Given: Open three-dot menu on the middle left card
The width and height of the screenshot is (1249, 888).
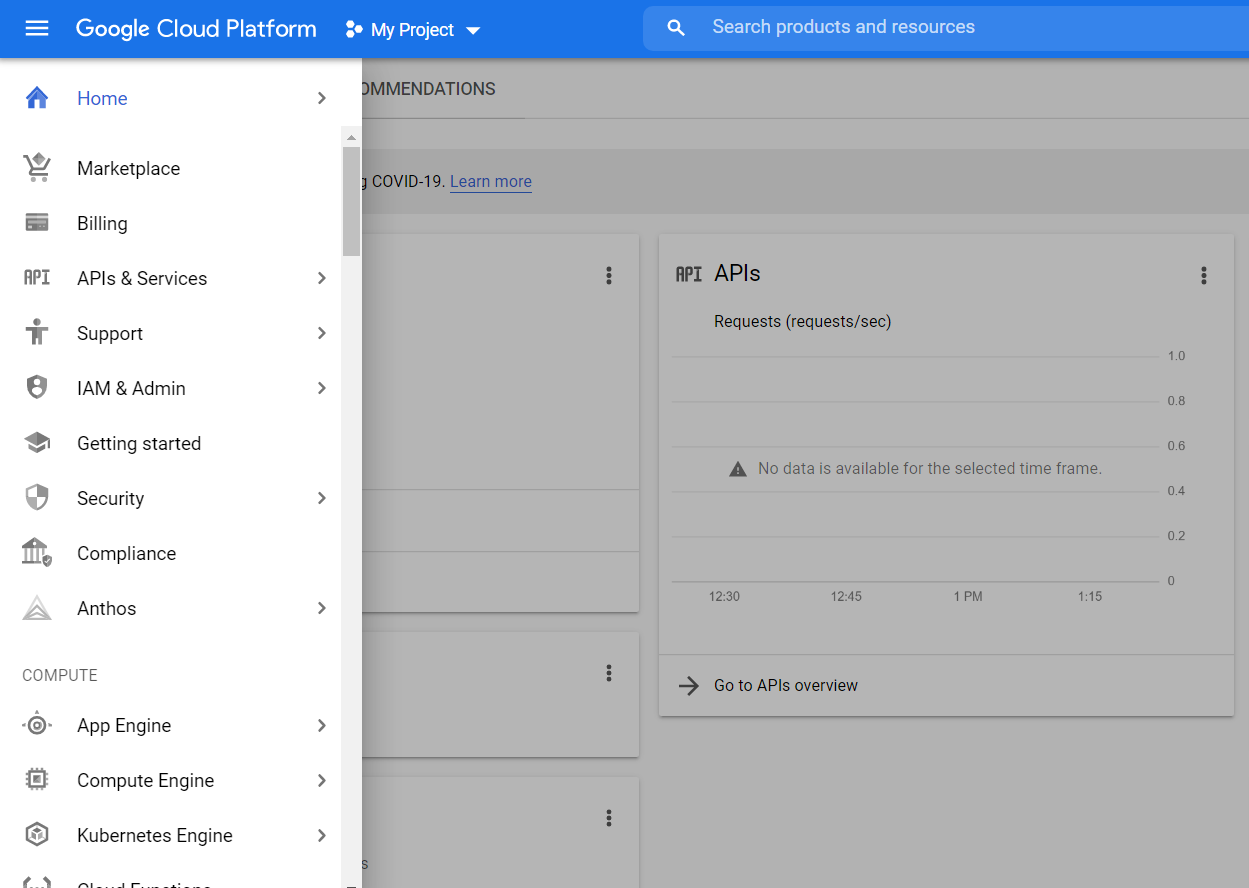Looking at the screenshot, I should tap(609, 673).
